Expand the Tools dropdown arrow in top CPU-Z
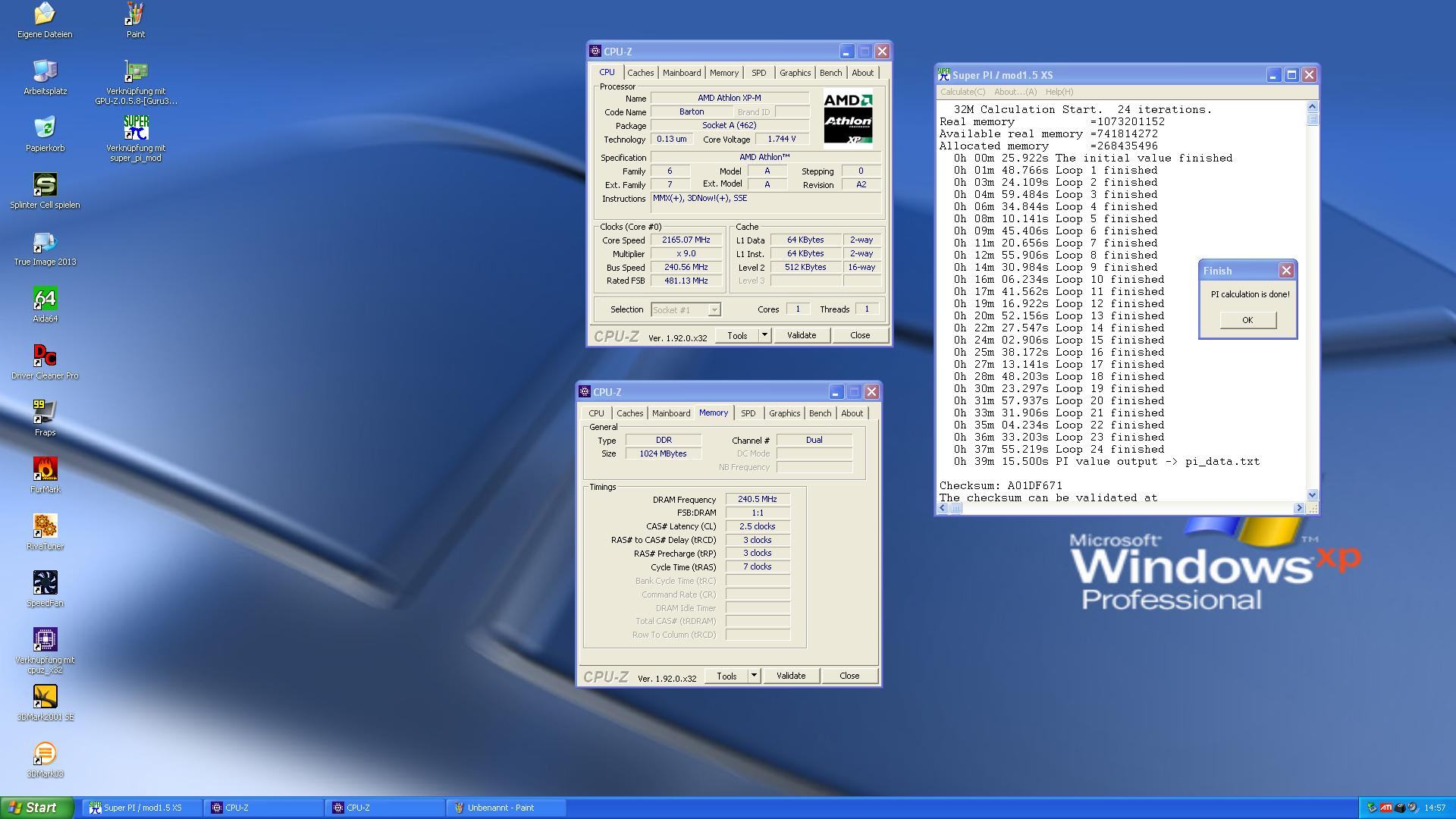The image size is (1456, 819). click(x=764, y=335)
